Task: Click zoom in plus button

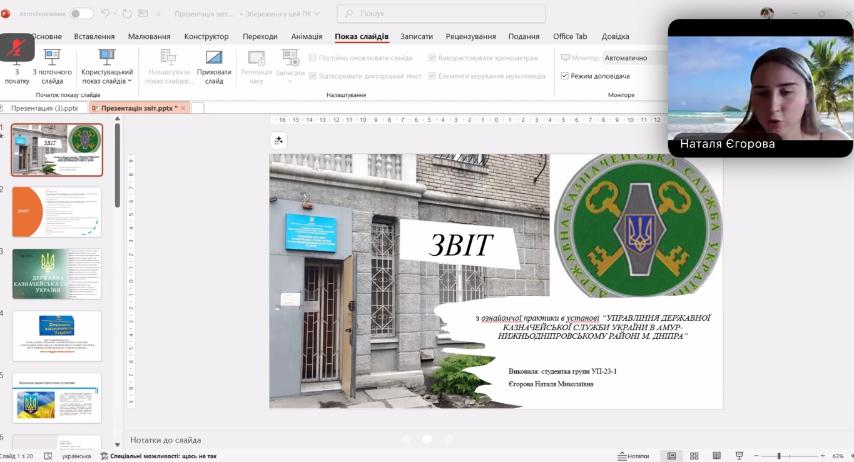Action: point(822,456)
